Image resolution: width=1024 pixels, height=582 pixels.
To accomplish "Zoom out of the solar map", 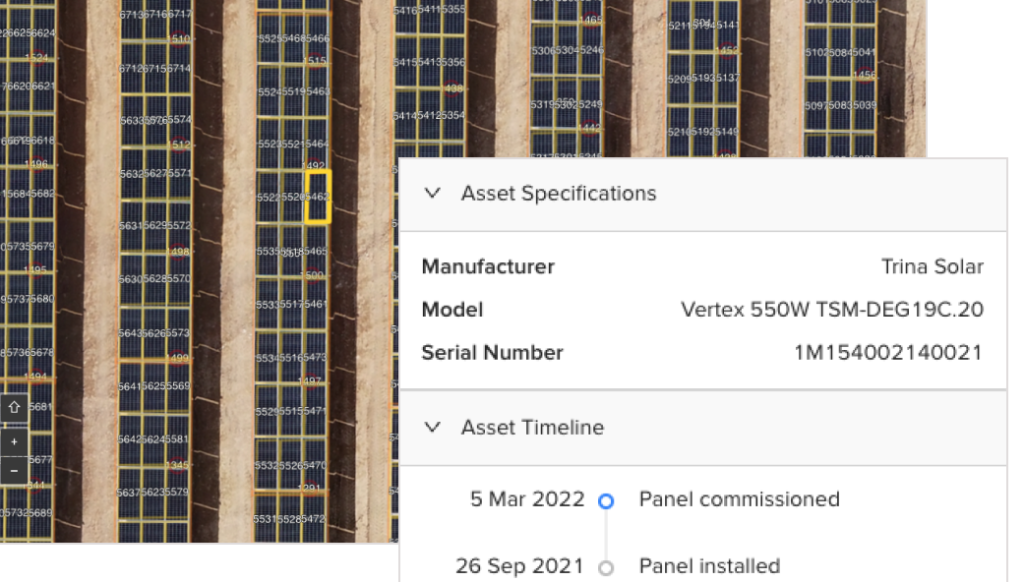I will pos(14,469).
